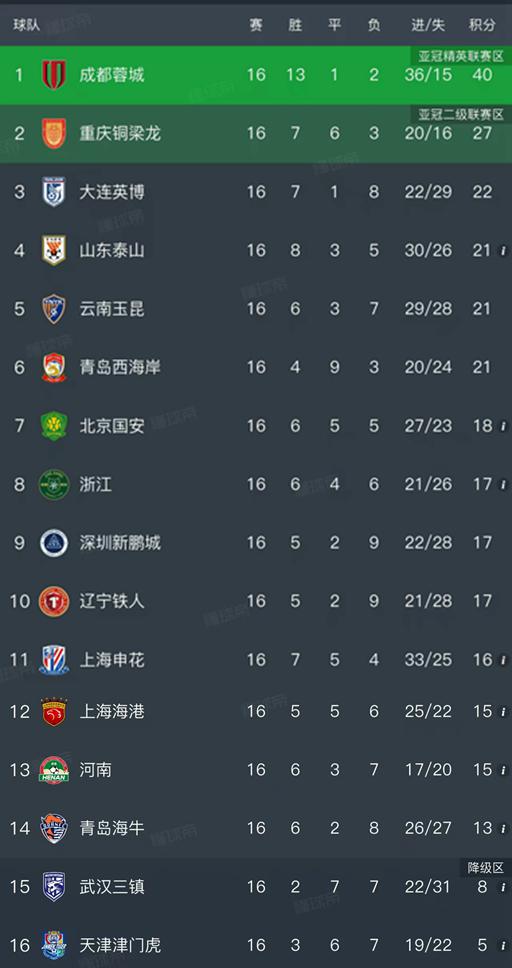The image size is (512, 968).
Task: Click the 辽宁铁人 round badge
Action: (54, 601)
